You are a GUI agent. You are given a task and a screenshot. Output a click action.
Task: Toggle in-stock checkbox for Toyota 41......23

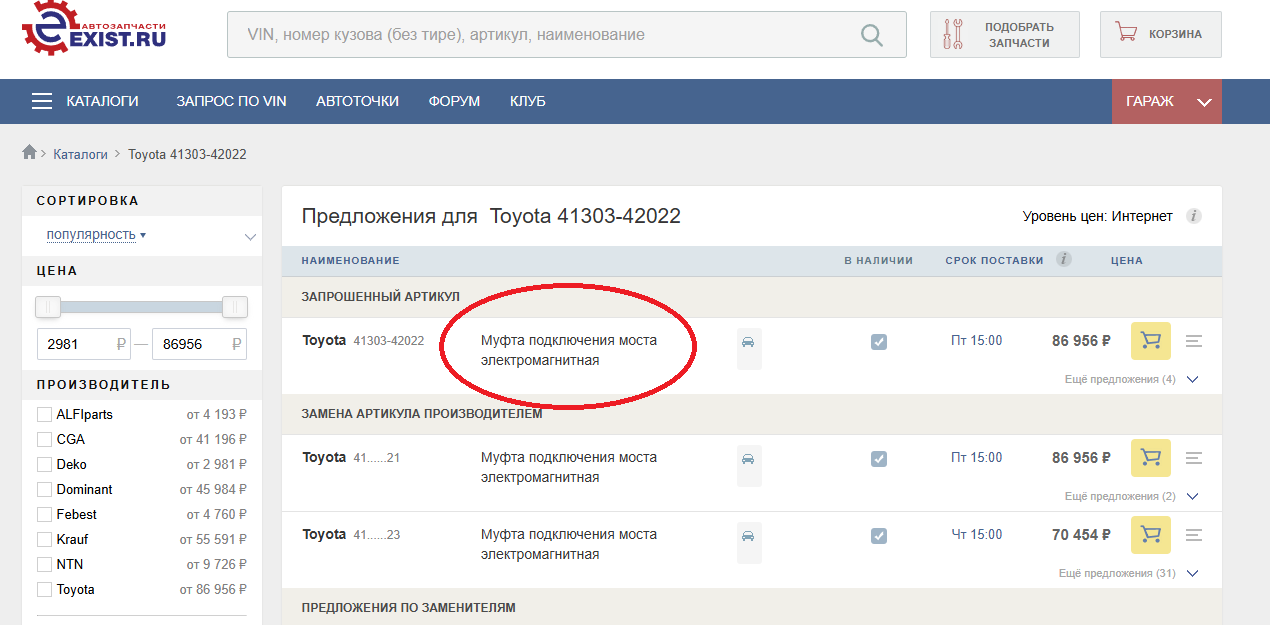coord(878,536)
